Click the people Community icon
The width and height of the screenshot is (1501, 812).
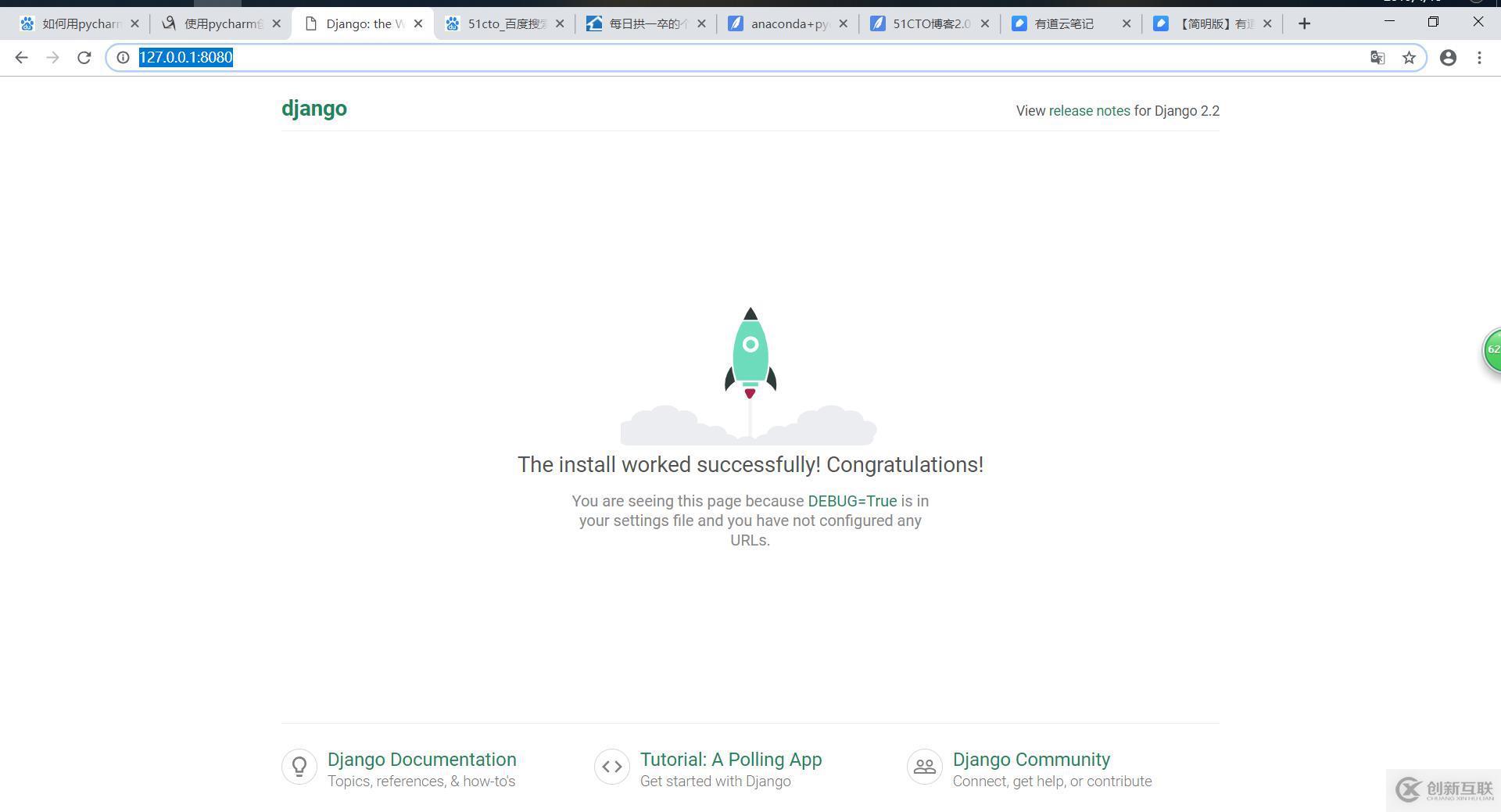coord(925,767)
